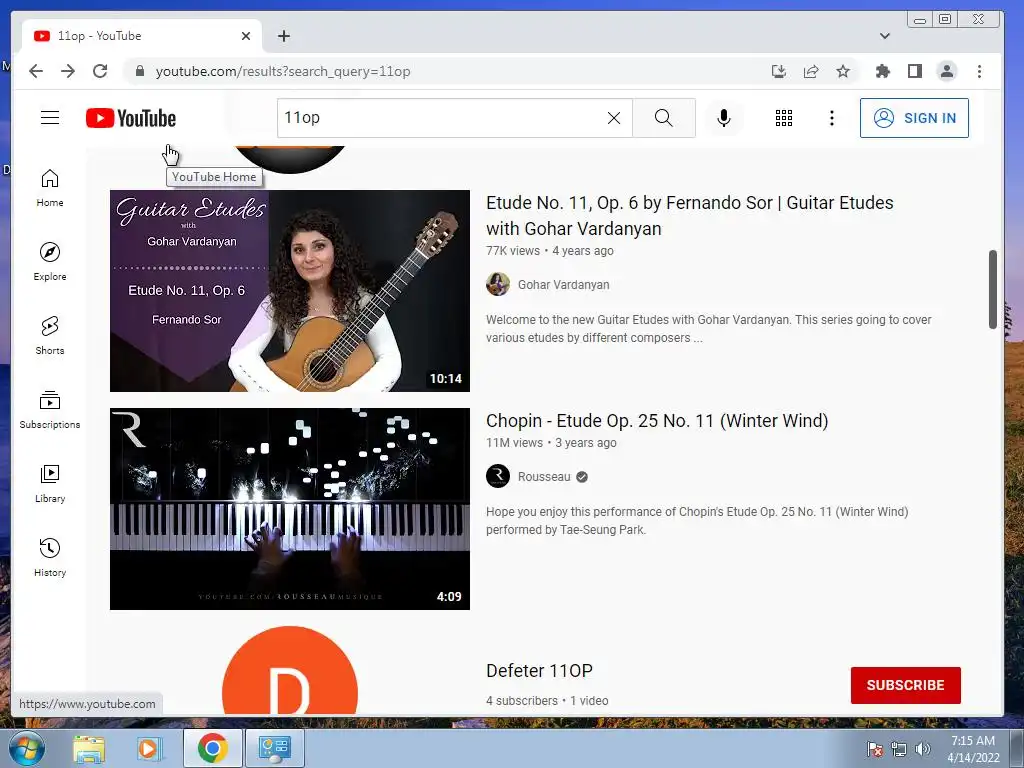Screen dimensions: 1024x768
Task: Open Explore in sidebar
Action: click(50, 262)
